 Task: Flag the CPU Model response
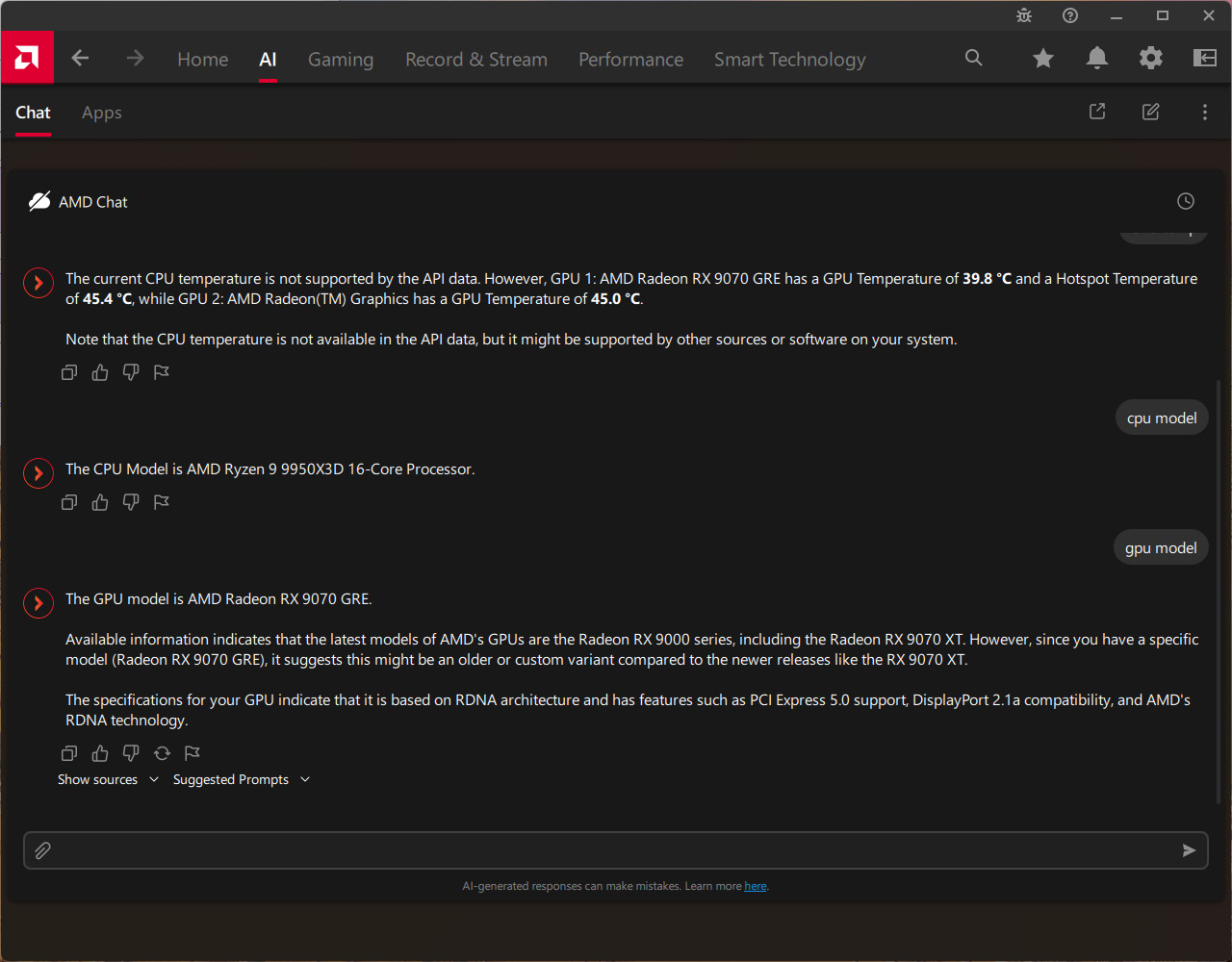coord(162,502)
